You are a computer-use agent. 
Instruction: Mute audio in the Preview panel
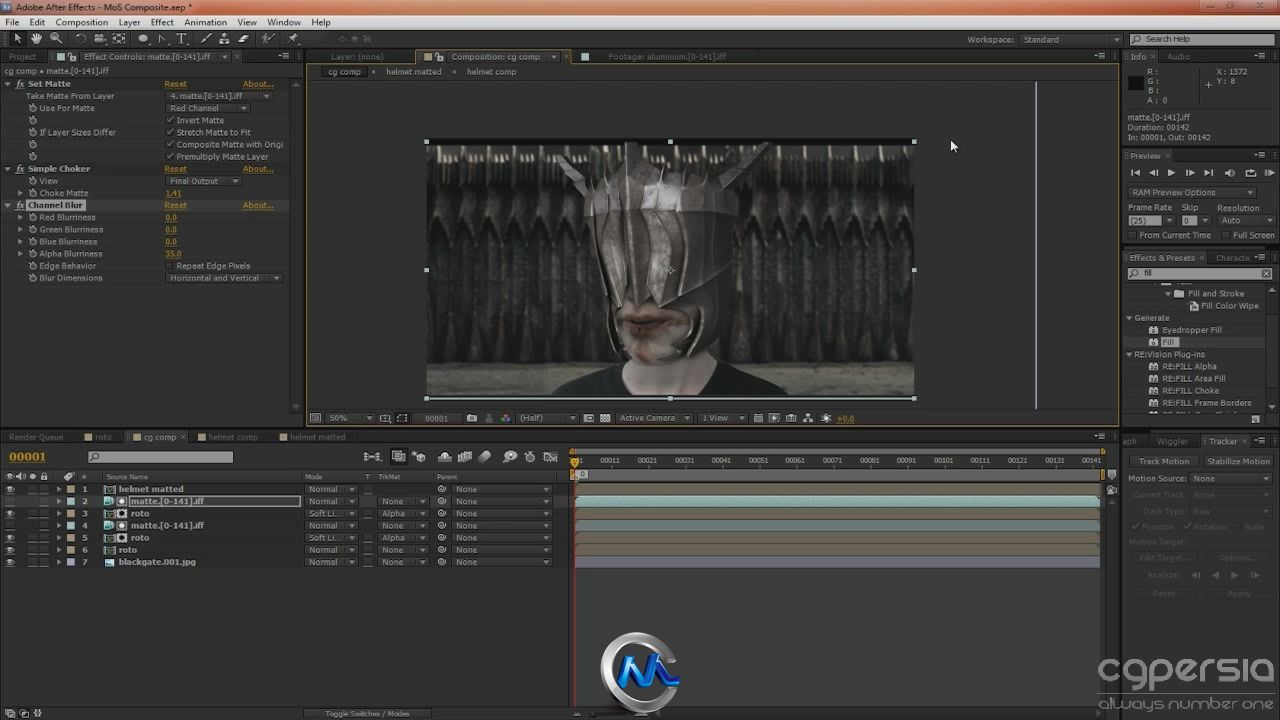[1230, 173]
